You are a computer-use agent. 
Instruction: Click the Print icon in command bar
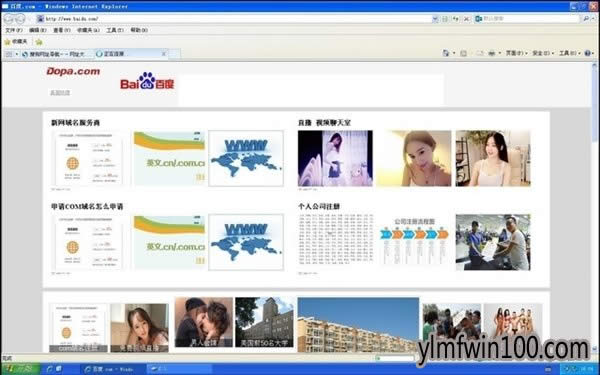(x=492, y=53)
